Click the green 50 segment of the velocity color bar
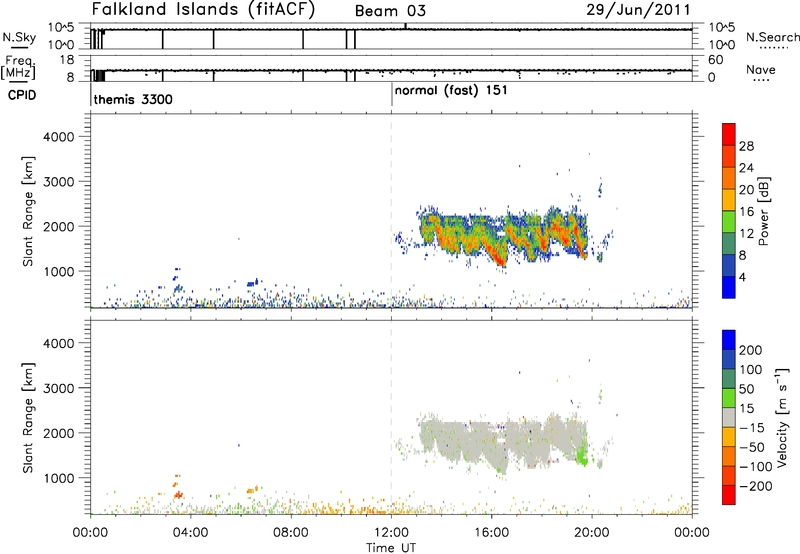Viewport: 800px width, 554px height. tap(729, 397)
